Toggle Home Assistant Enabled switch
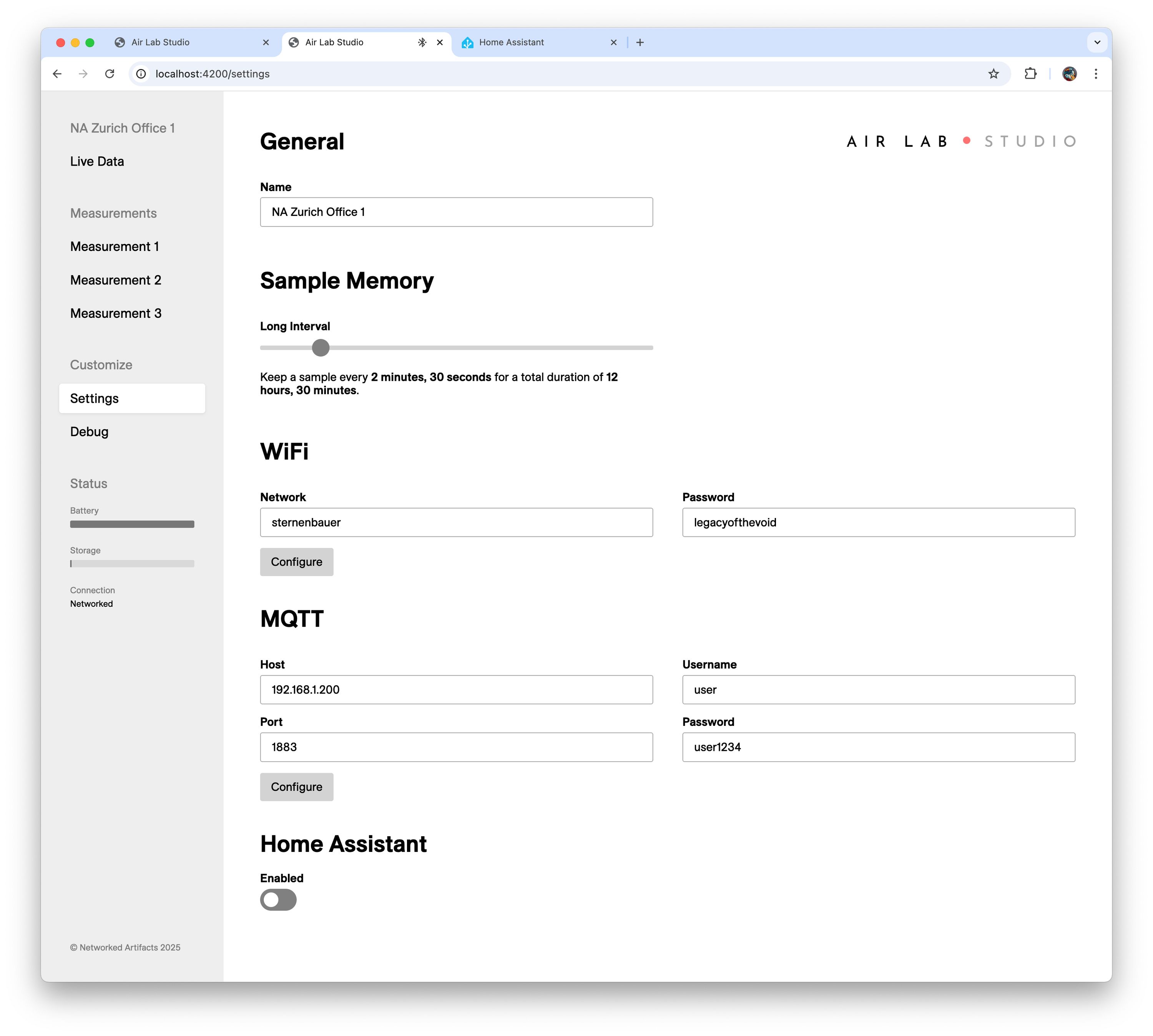The width and height of the screenshot is (1153, 1036). (x=278, y=900)
